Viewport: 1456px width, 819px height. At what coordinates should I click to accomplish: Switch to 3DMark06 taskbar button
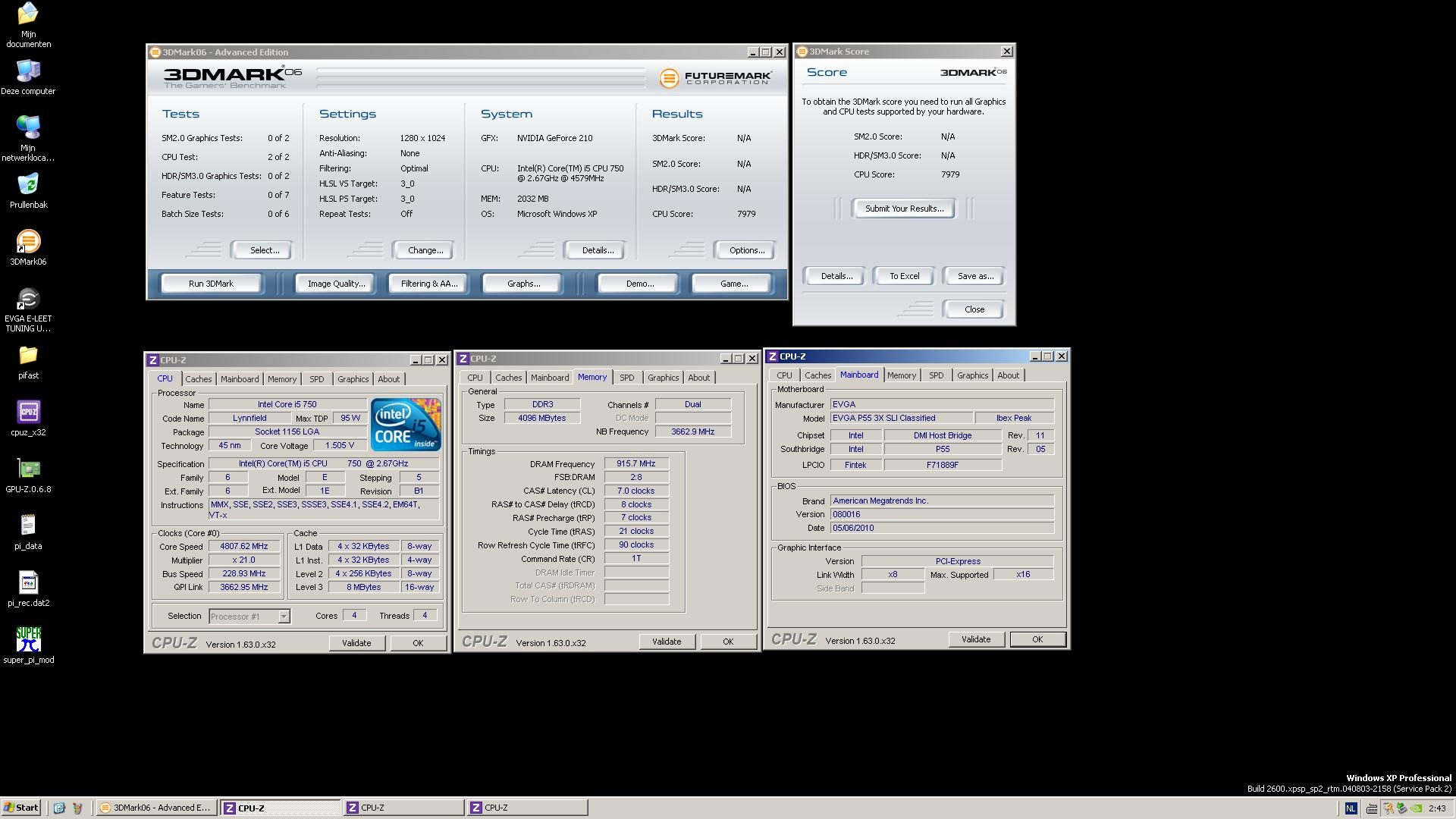[156, 808]
